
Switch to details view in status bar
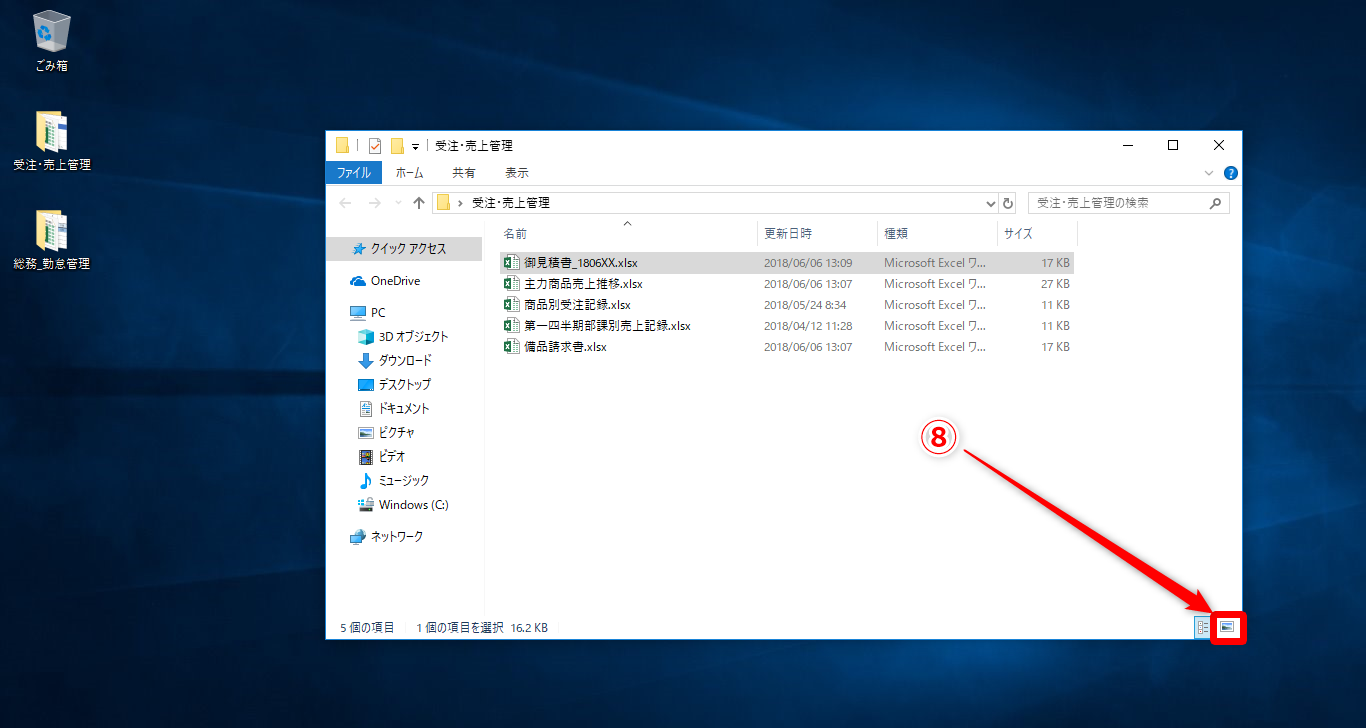coord(1202,627)
